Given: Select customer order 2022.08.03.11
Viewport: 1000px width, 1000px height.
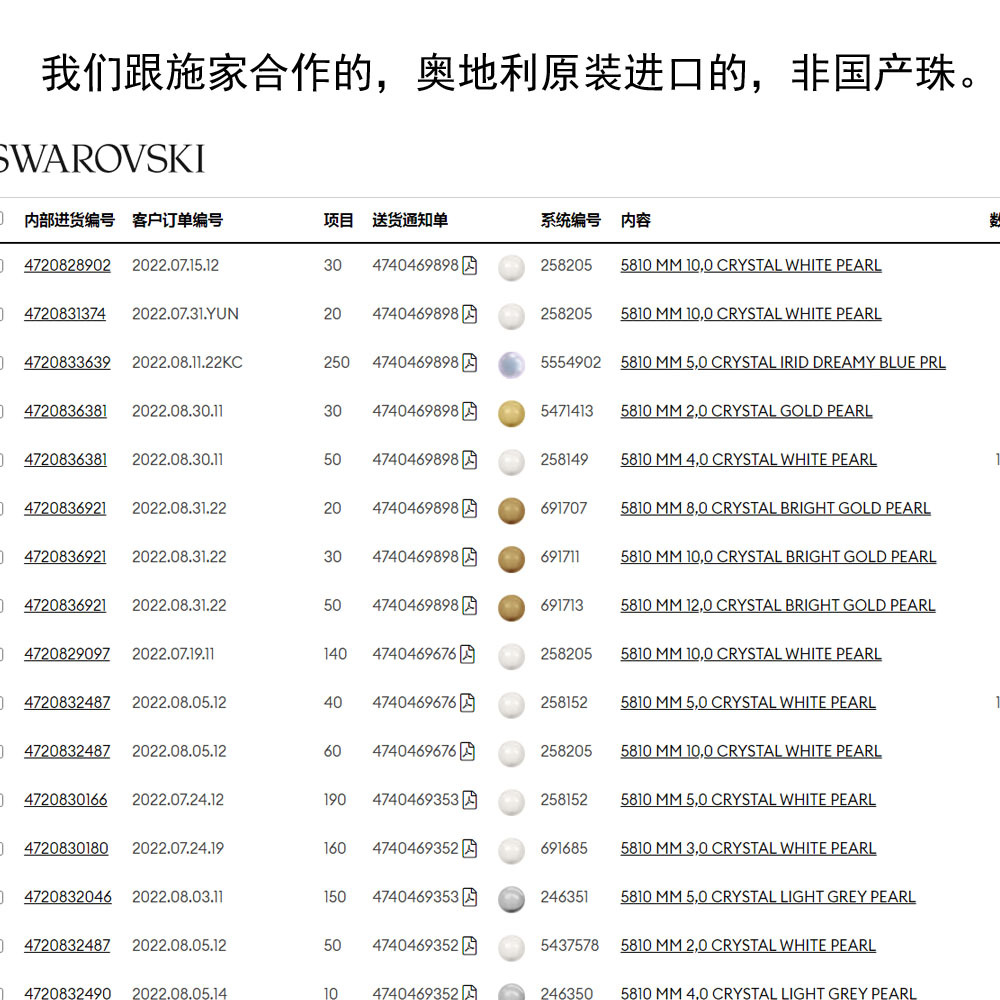Looking at the screenshot, I should coord(178,897).
